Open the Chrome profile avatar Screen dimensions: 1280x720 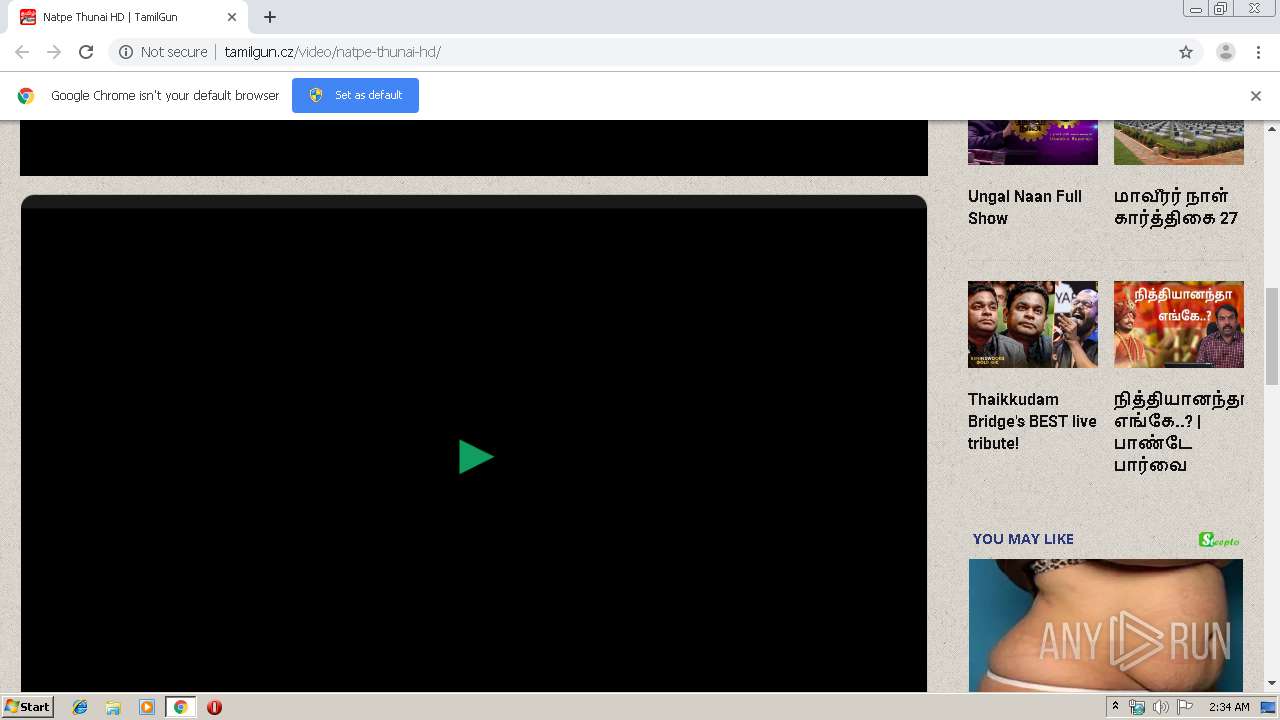[x=1225, y=52]
